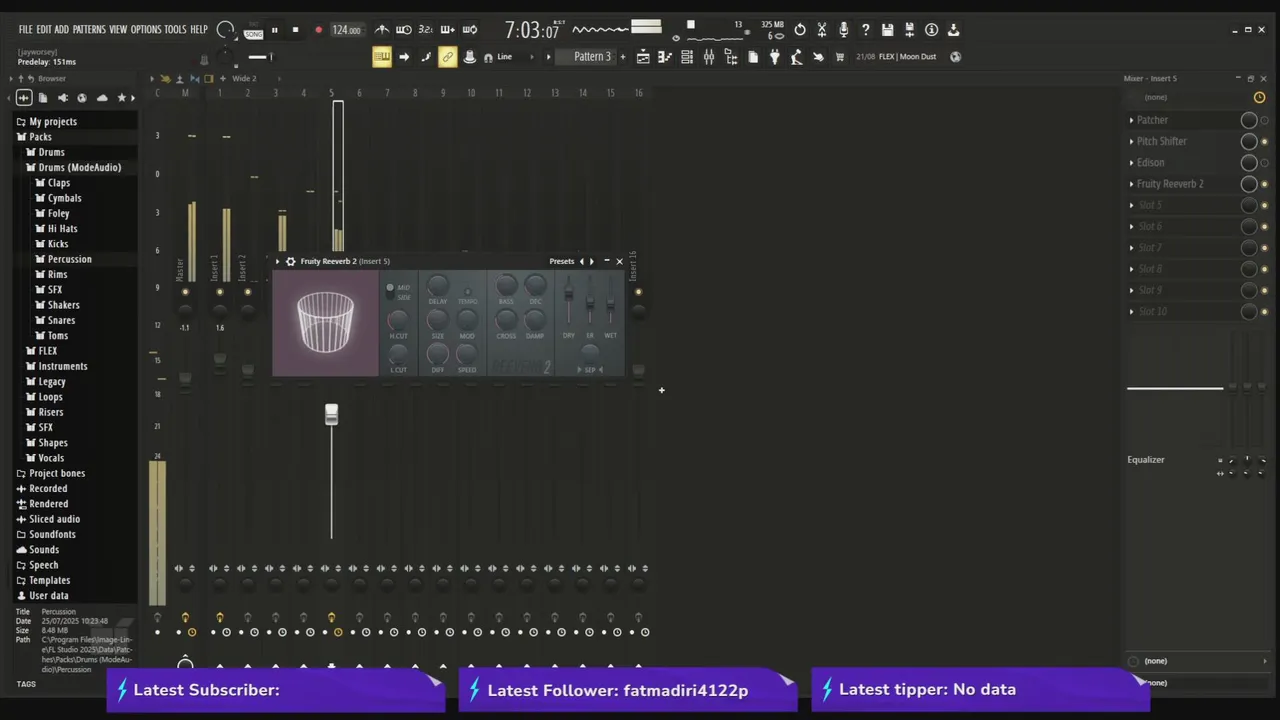Viewport: 1280px width, 720px height.
Task: Open the piano roll view icon
Action: [665, 57]
